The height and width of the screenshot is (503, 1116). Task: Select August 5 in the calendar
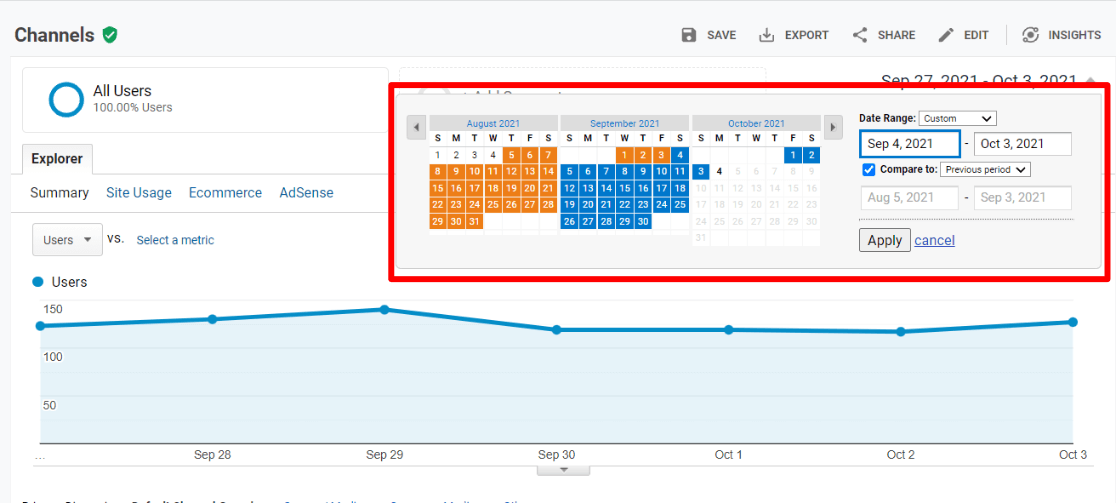click(512, 154)
